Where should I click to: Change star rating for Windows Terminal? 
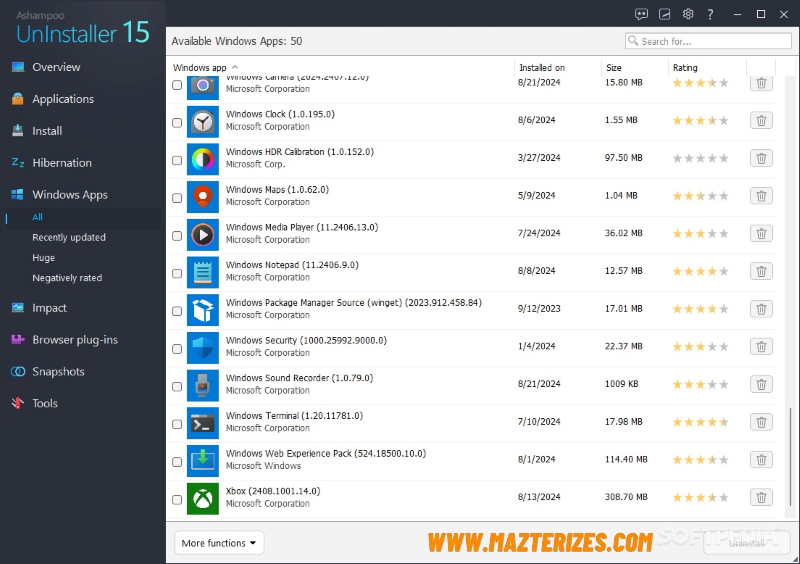700,422
